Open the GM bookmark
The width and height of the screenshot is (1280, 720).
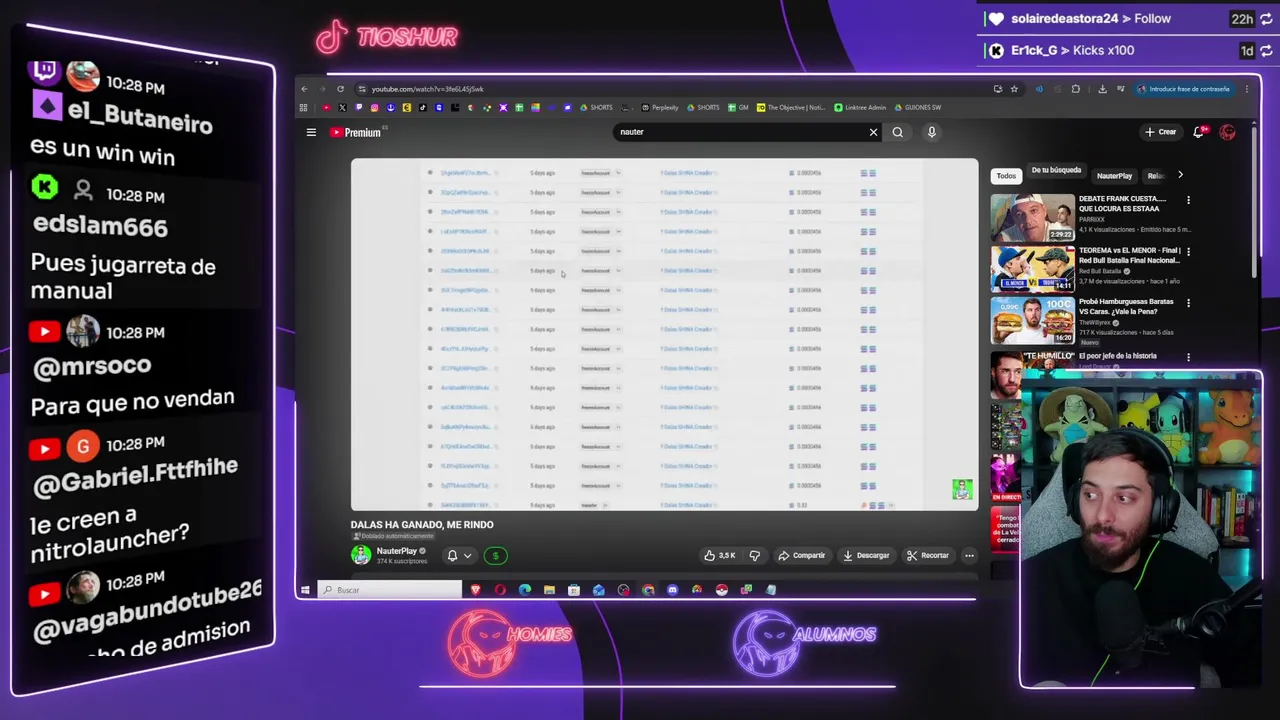pos(738,108)
